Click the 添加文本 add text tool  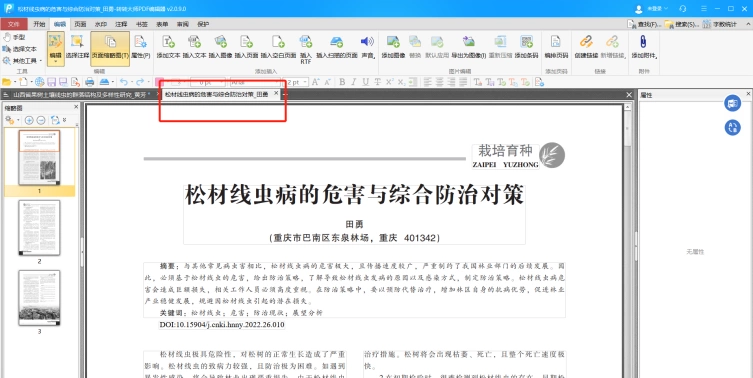(x=169, y=47)
